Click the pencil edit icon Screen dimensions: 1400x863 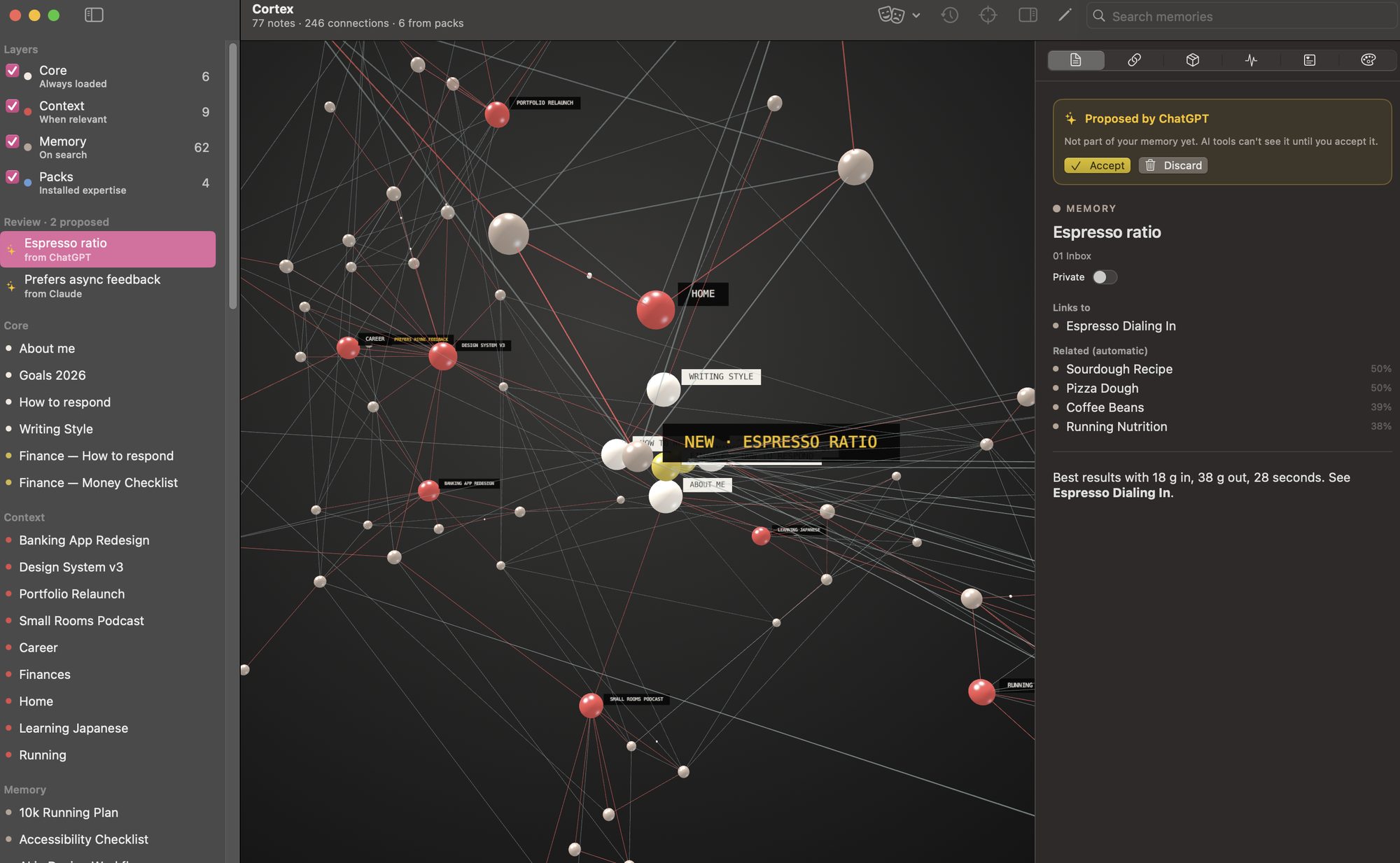click(1065, 15)
